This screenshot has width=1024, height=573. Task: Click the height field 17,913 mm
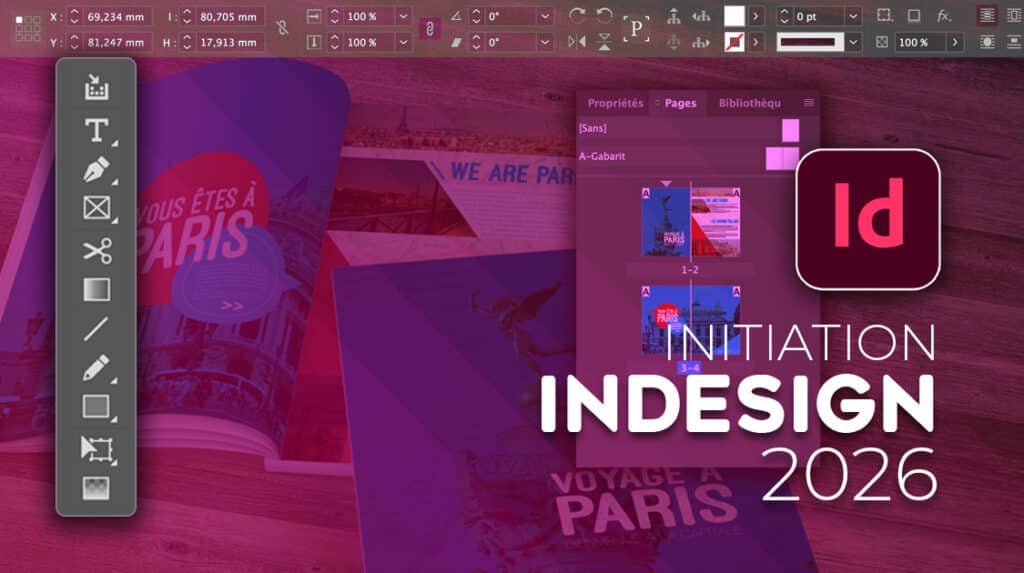(x=229, y=42)
